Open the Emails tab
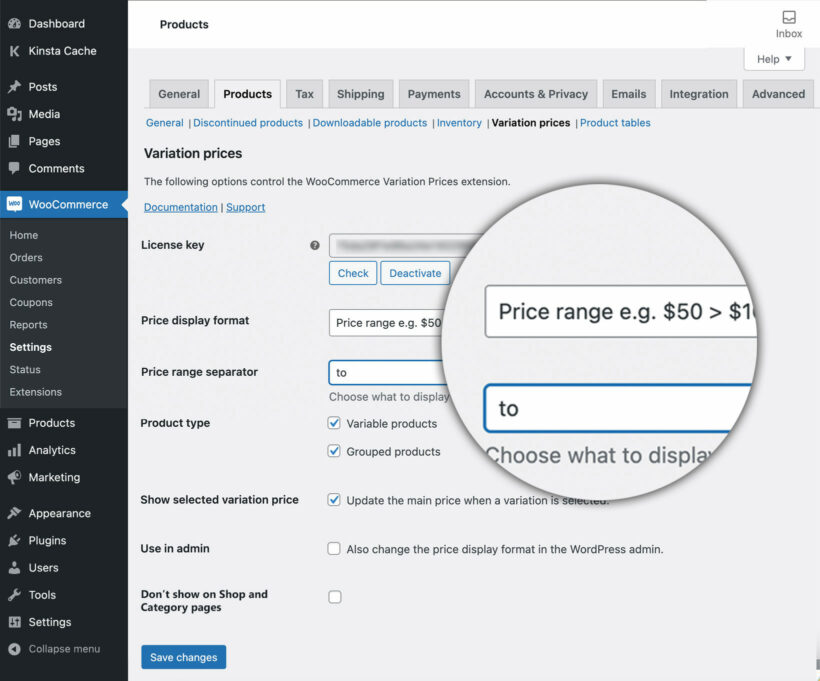 pyautogui.click(x=629, y=94)
